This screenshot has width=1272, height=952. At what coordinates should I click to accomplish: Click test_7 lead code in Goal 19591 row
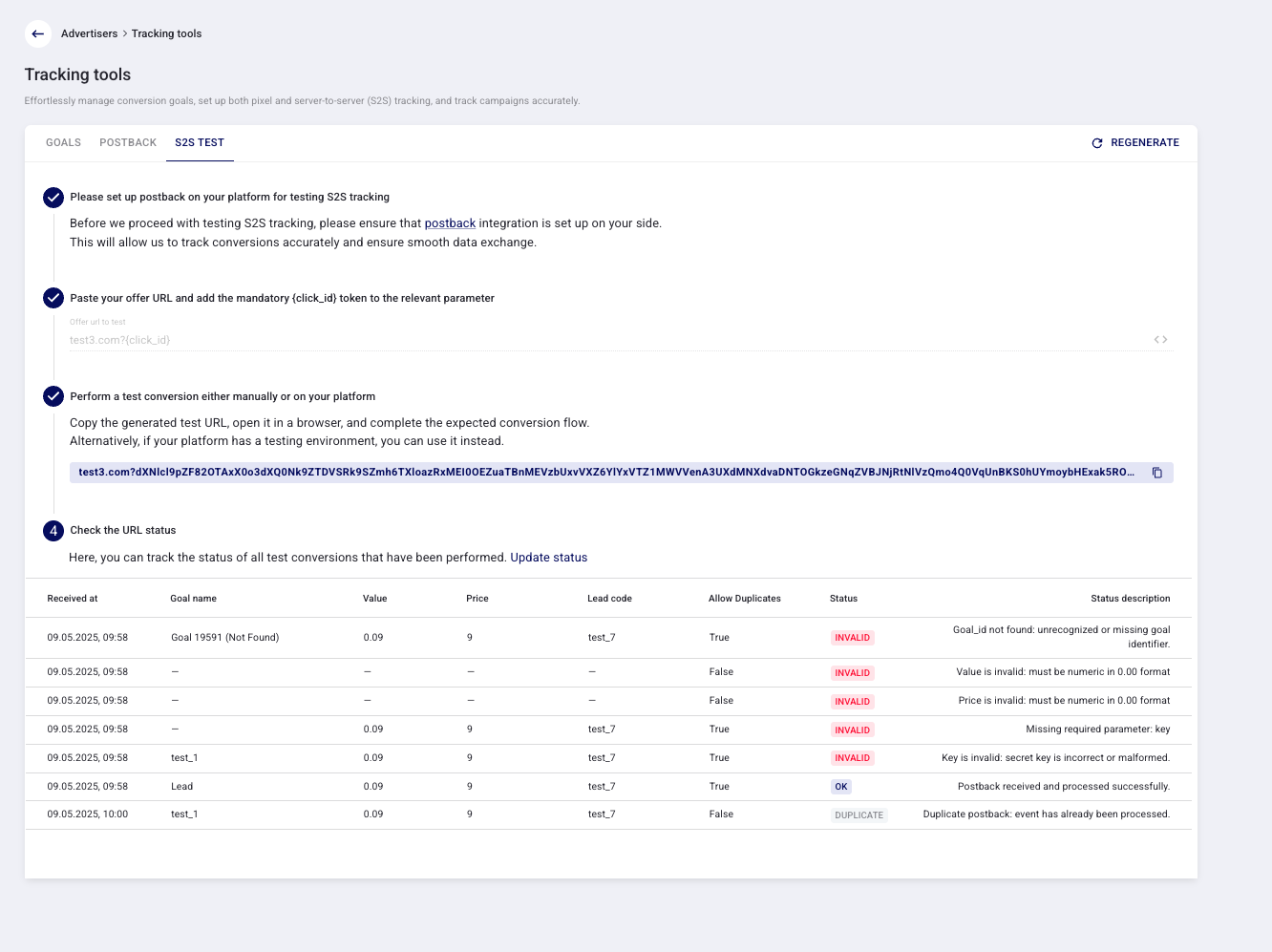pos(602,638)
